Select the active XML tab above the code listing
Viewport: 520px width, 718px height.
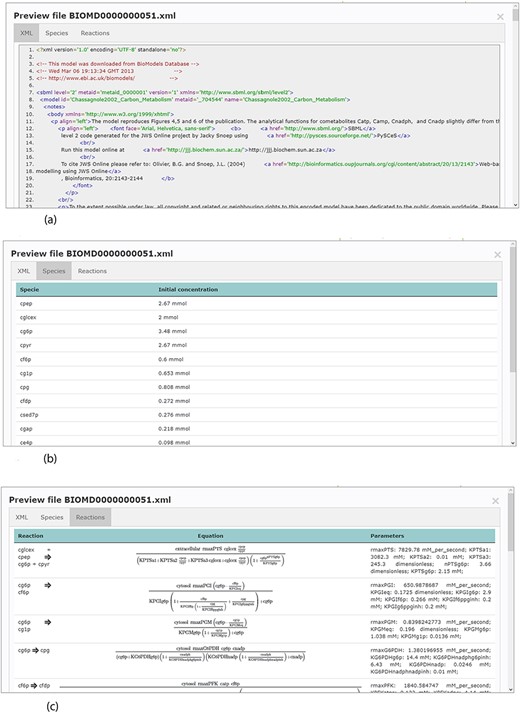[27, 33]
